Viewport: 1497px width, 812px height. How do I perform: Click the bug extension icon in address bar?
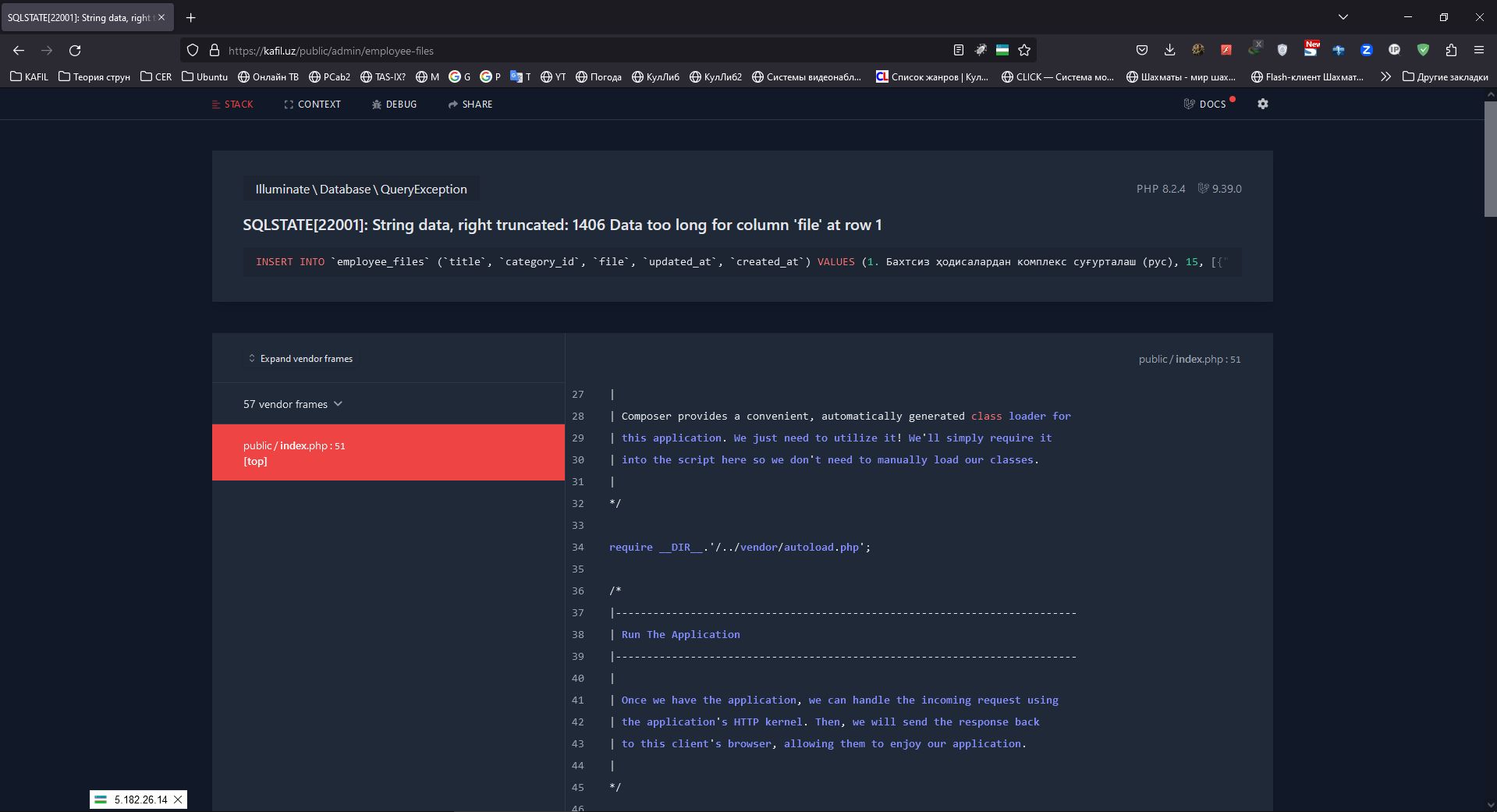pos(981,51)
